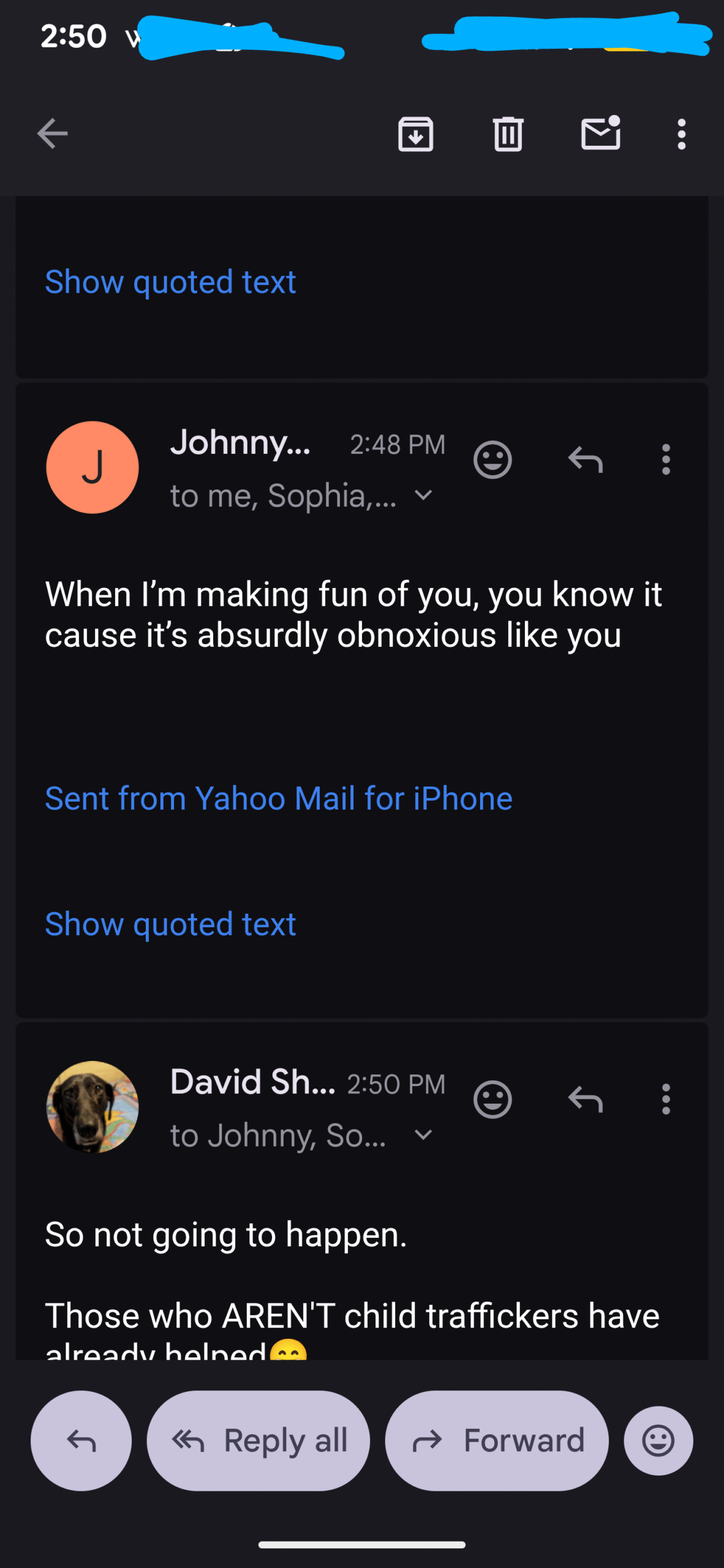The image size is (724, 1568).
Task: Reply to David's 2:50 PM message
Action: click(586, 1099)
